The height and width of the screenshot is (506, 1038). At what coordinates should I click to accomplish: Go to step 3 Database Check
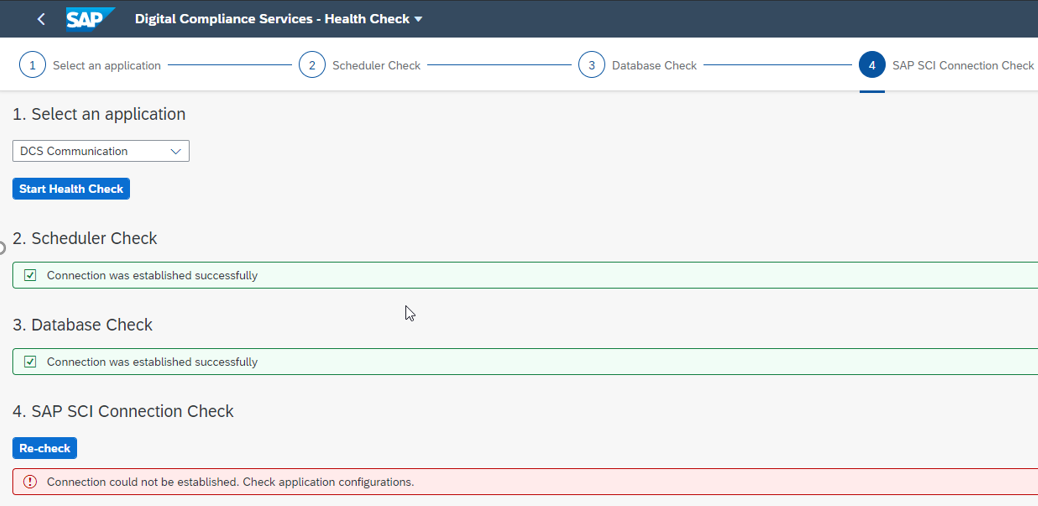coord(637,66)
